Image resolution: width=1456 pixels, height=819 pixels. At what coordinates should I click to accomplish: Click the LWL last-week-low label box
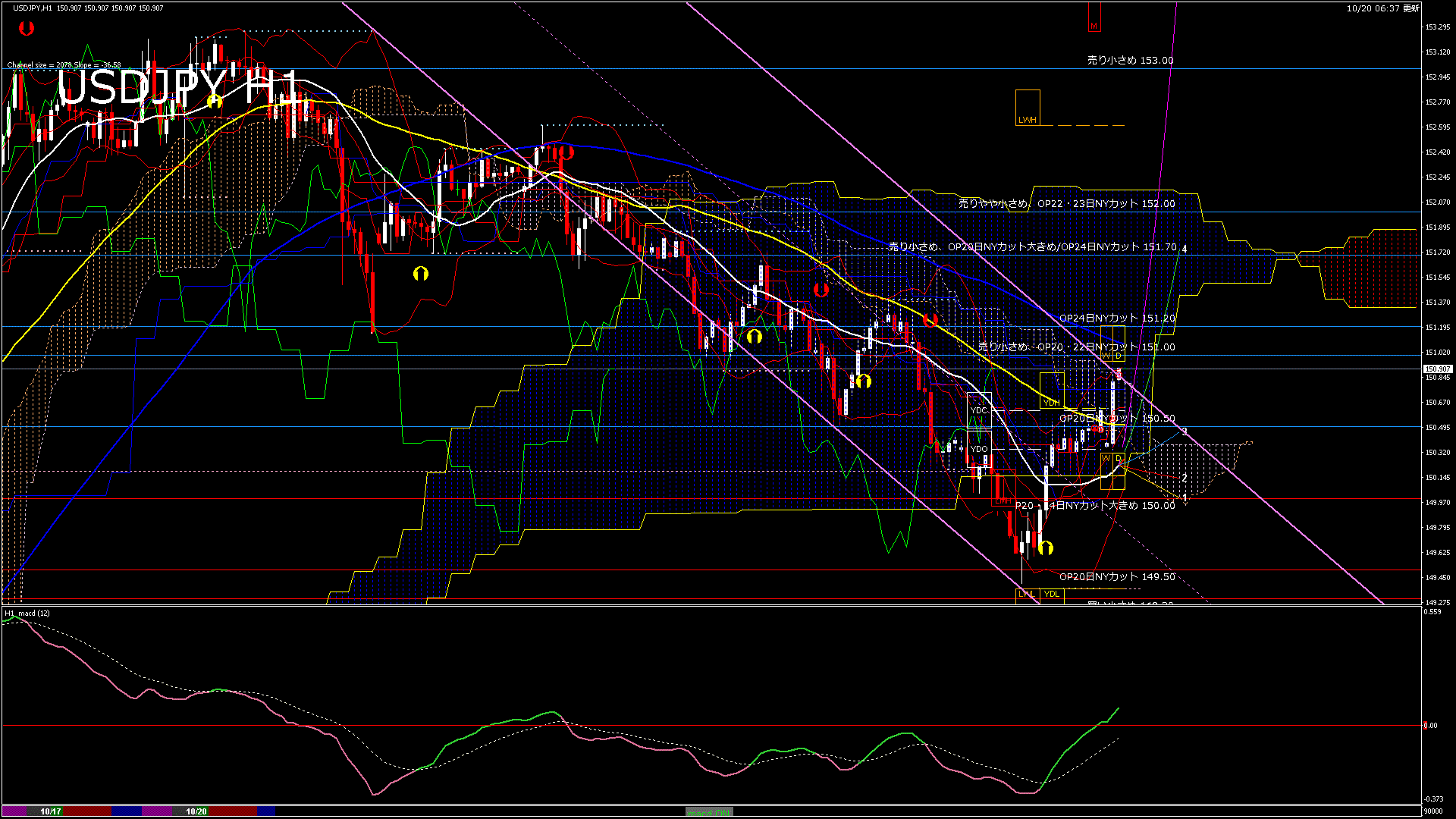(1027, 595)
